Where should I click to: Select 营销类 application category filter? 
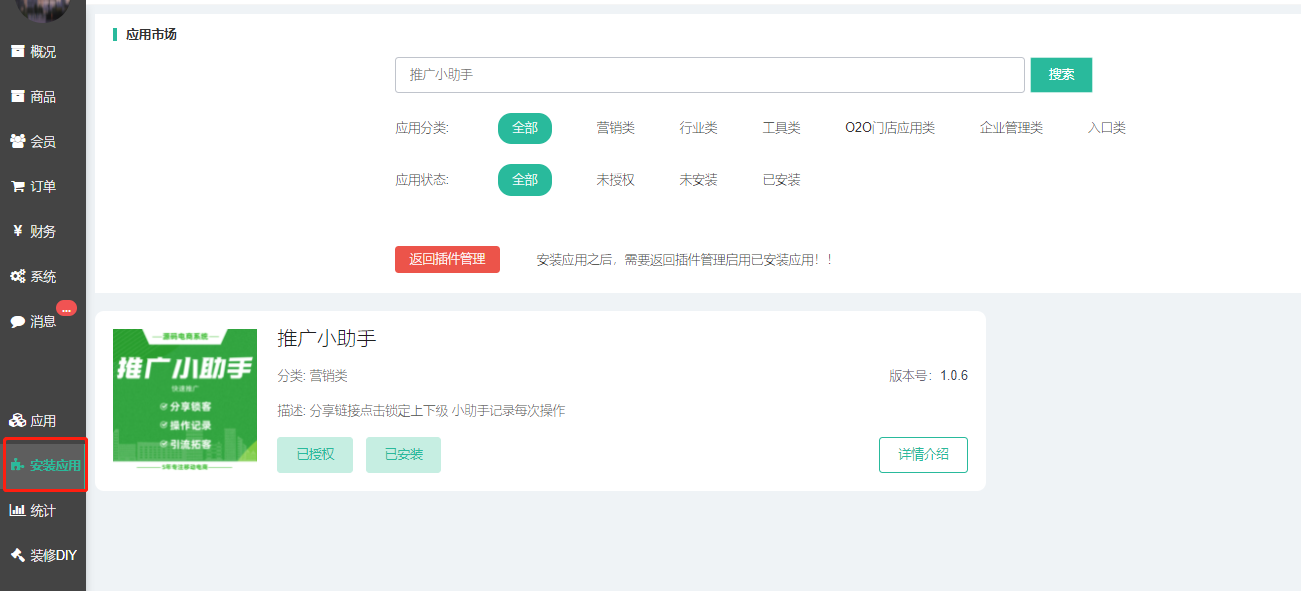click(x=615, y=128)
